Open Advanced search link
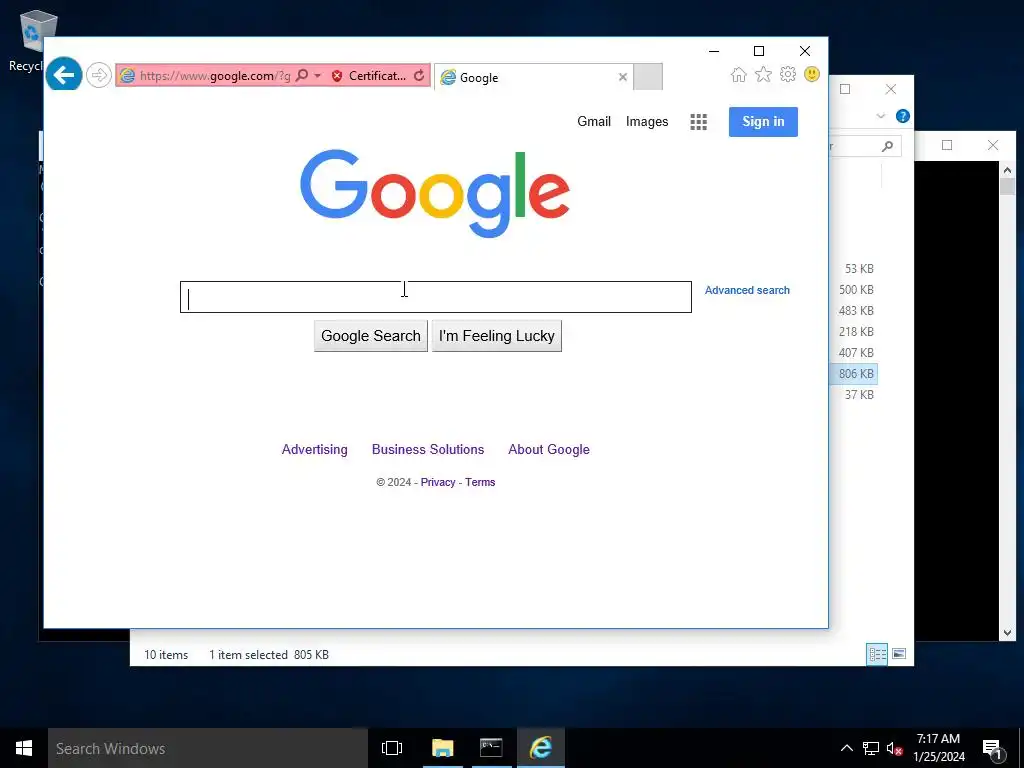 coord(747,290)
